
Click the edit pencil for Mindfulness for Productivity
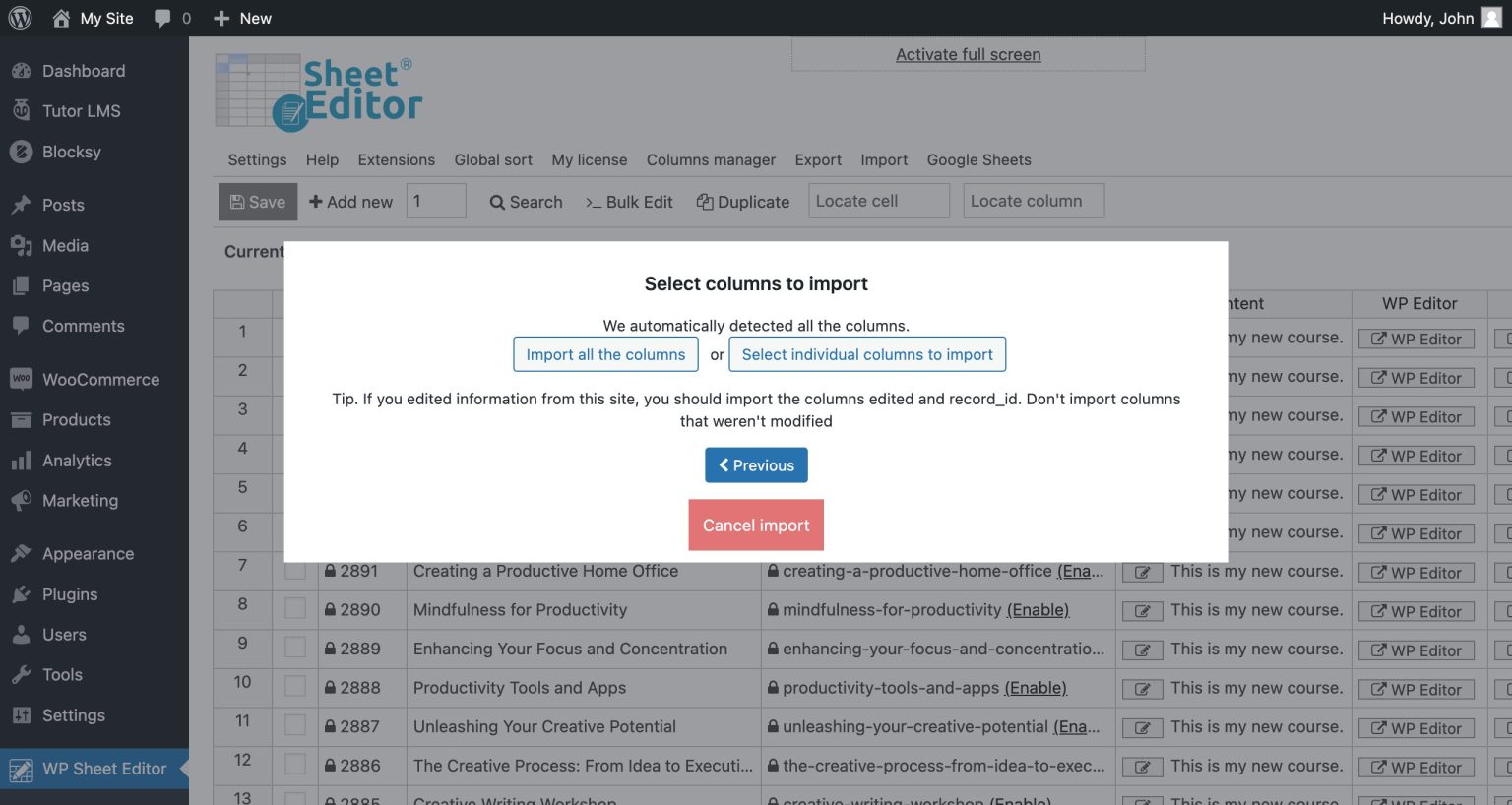pos(1142,610)
